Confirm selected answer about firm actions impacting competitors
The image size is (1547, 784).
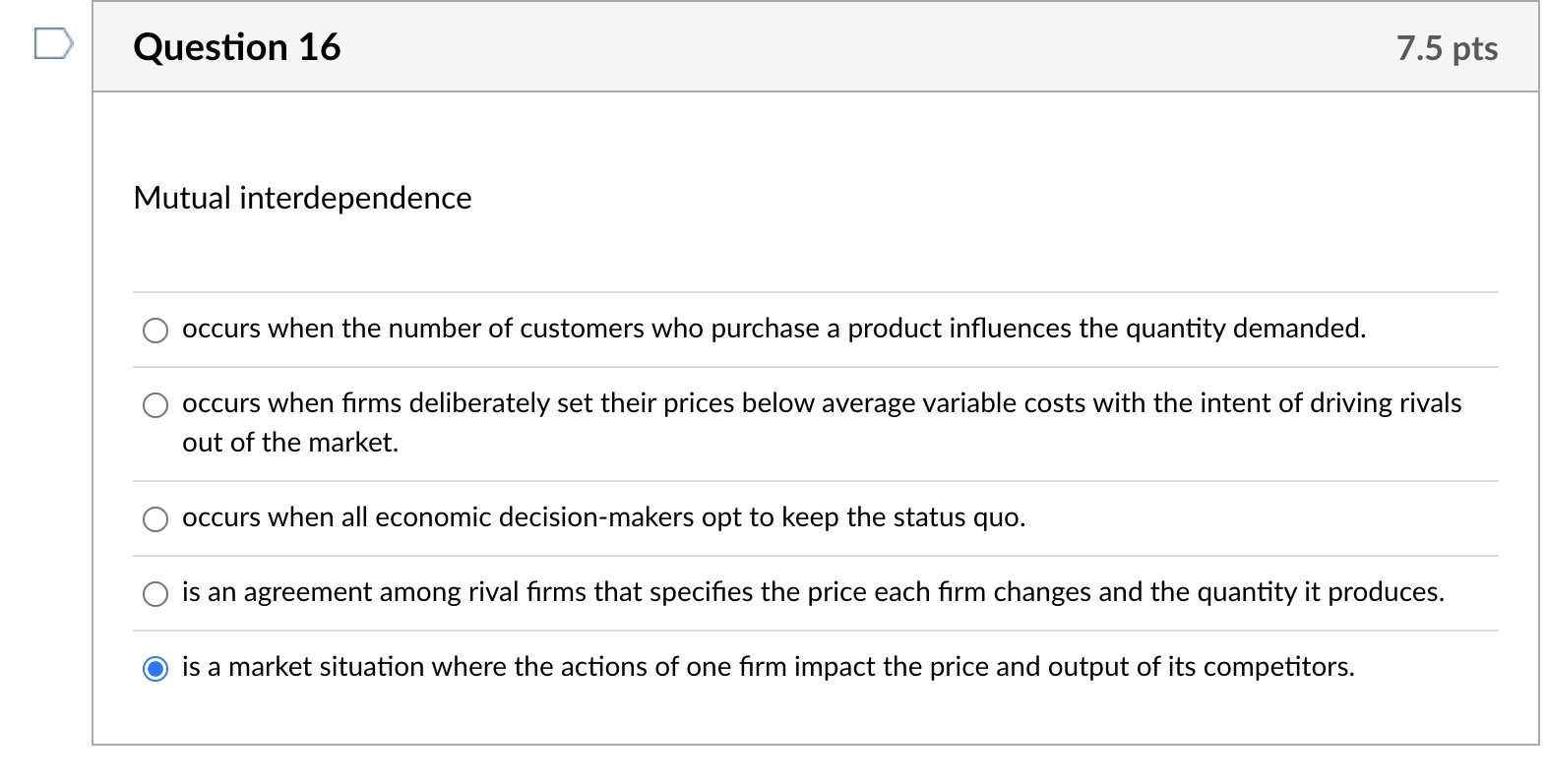[x=155, y=668]
